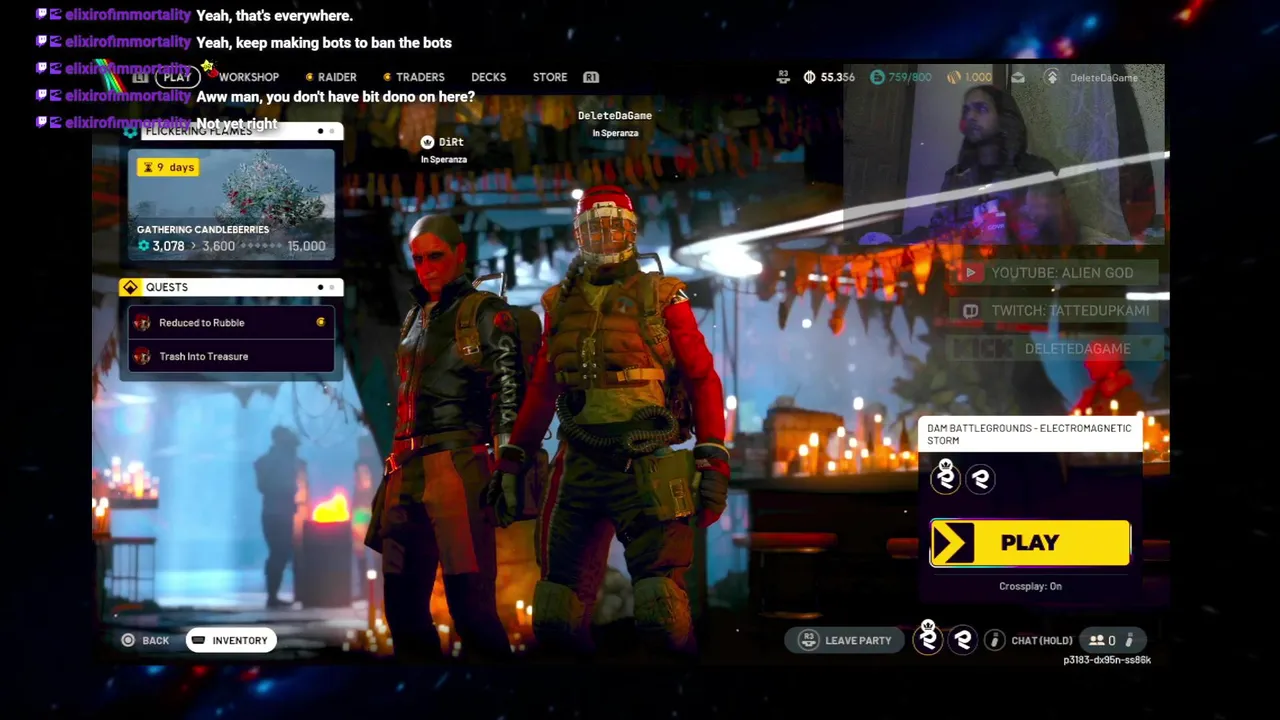Open the Trash Into Treasure quest

(231, 356)
